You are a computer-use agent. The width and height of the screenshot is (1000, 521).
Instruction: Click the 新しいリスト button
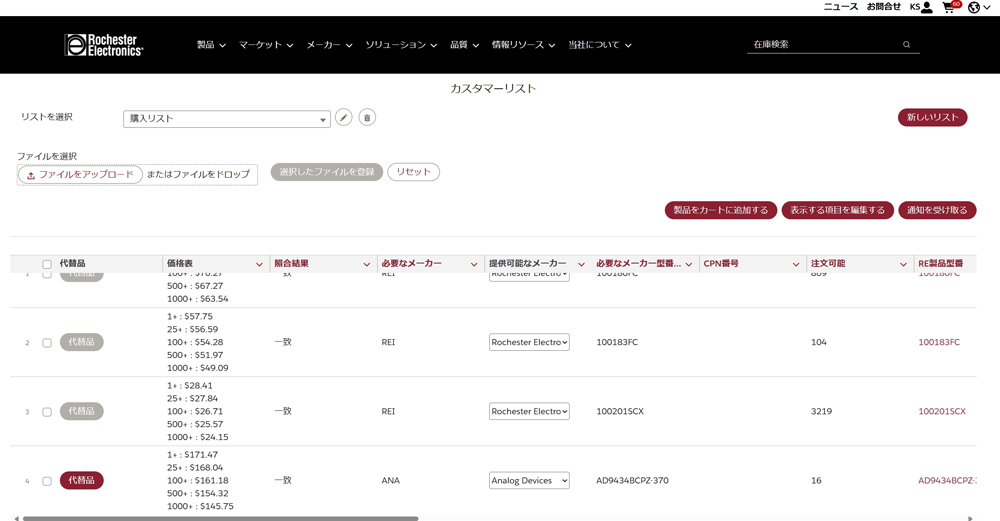(932, 117)
